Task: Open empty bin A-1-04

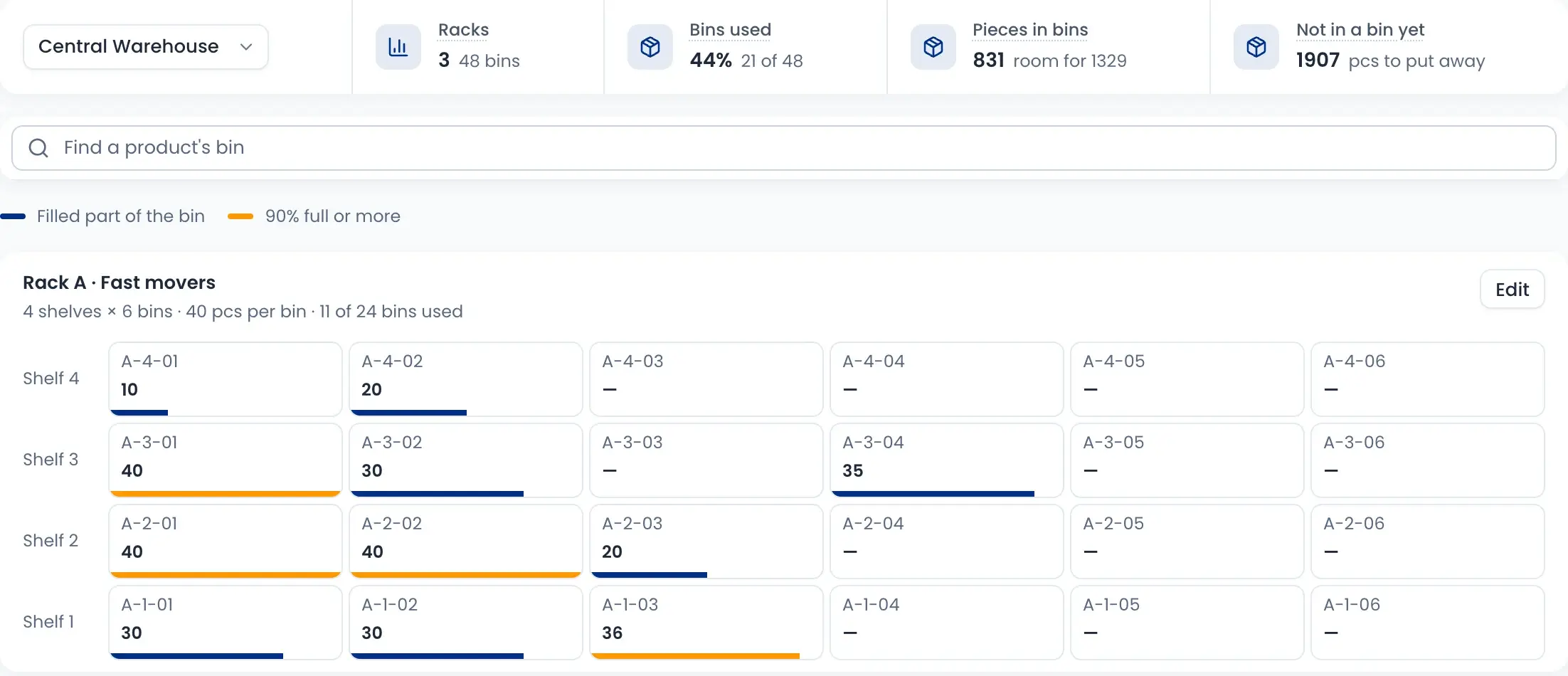Action: (947, 623)
